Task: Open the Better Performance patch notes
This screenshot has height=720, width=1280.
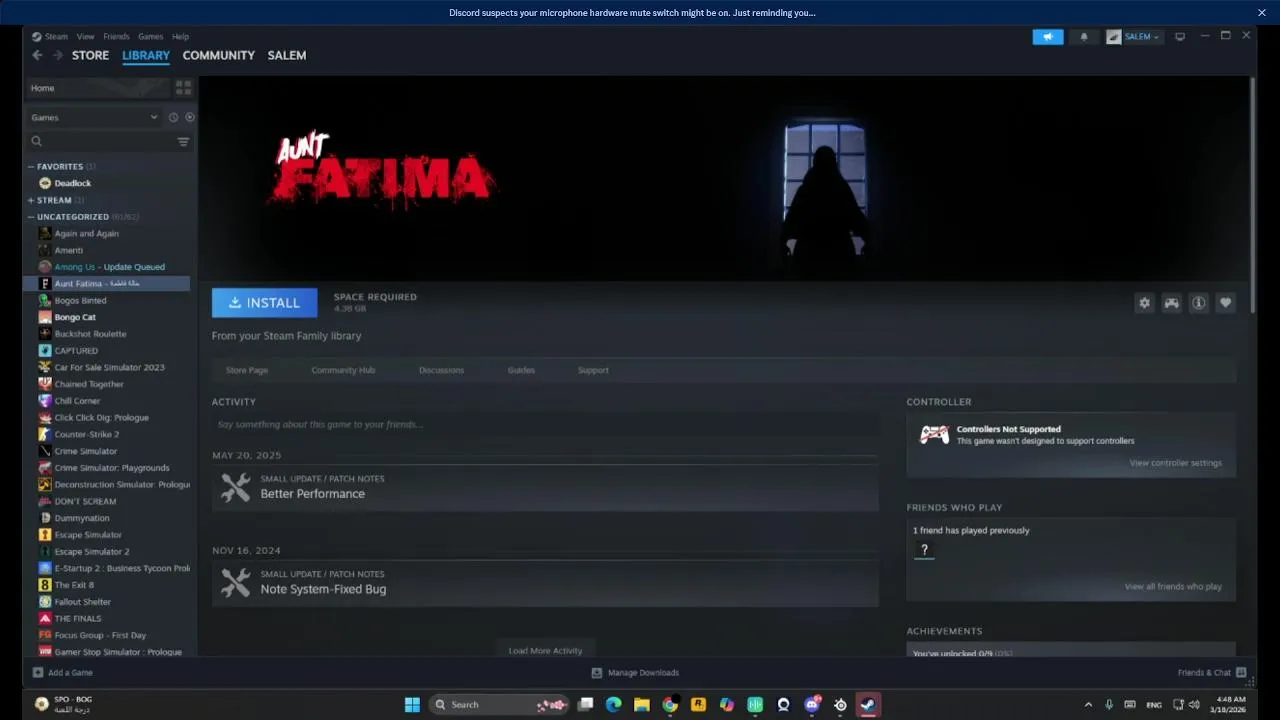Action: pos(545,487)
